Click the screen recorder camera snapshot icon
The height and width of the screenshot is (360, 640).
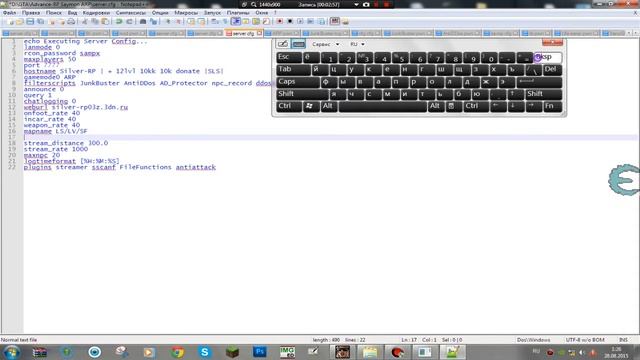(366, 4)
